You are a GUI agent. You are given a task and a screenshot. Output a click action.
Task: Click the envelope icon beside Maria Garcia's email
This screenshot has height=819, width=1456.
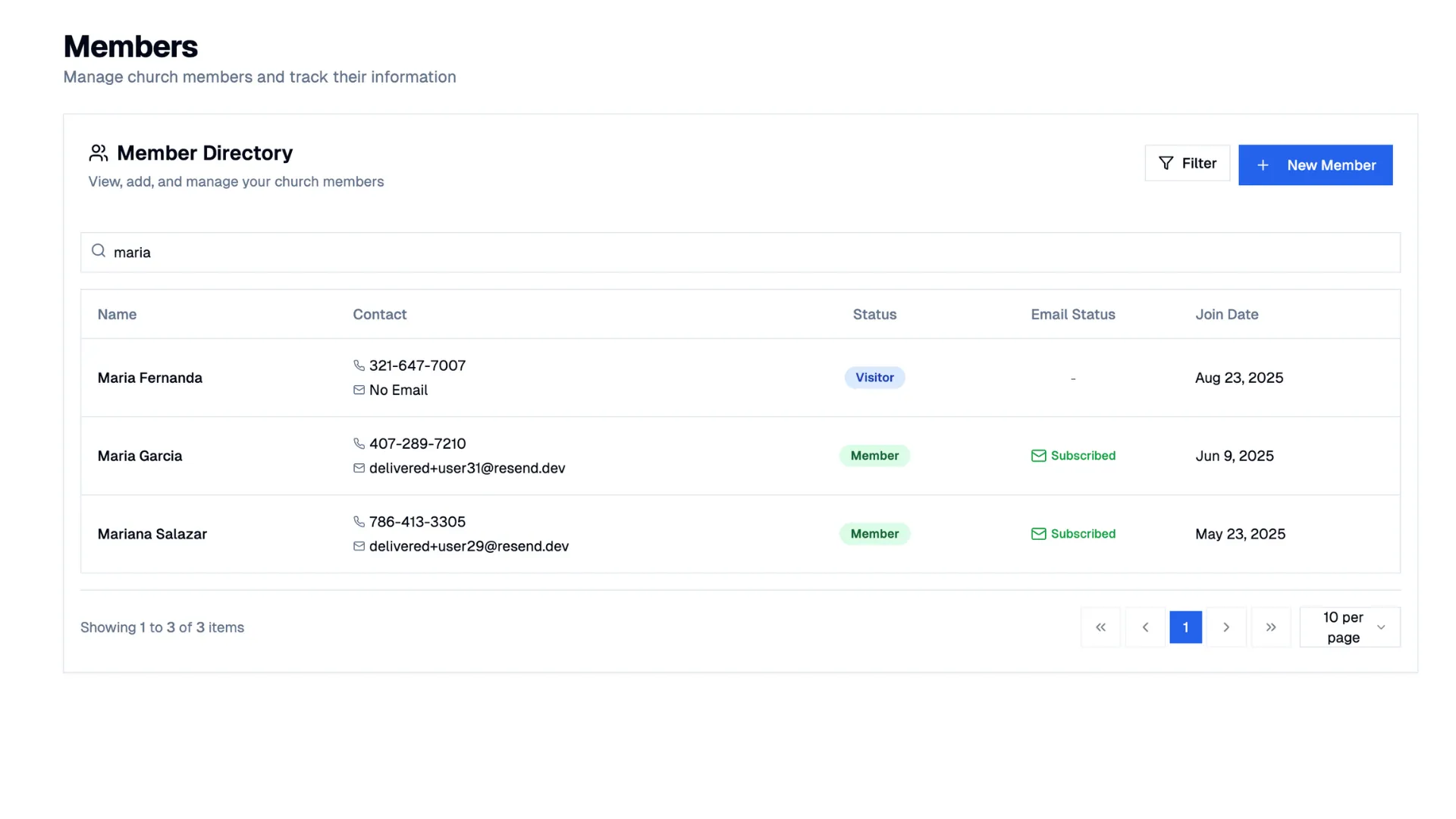click(x=359, y=468)
